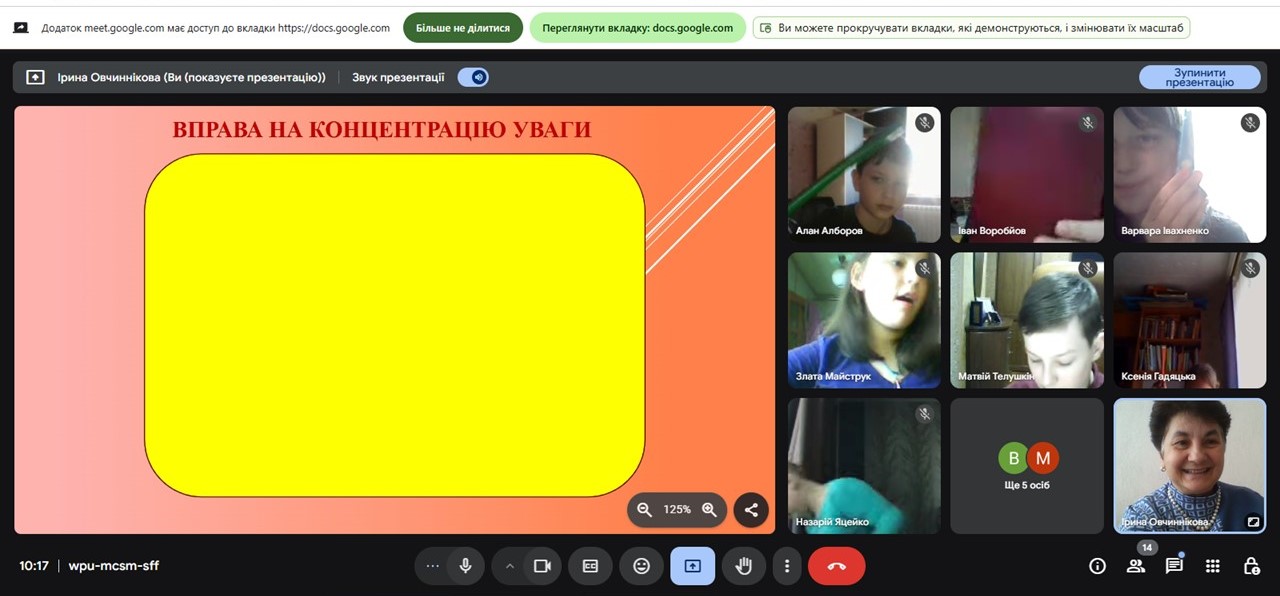Click muted mic icon on Ксенія Гадяцька tile
1280x596 pixels.
click(1250, 268)
